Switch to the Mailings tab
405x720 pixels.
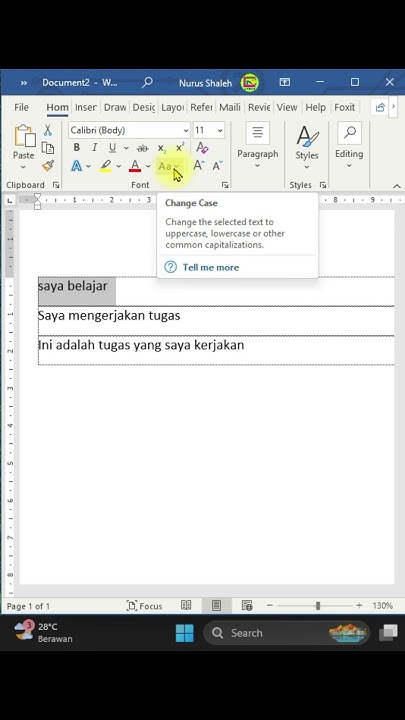(230, 107)
